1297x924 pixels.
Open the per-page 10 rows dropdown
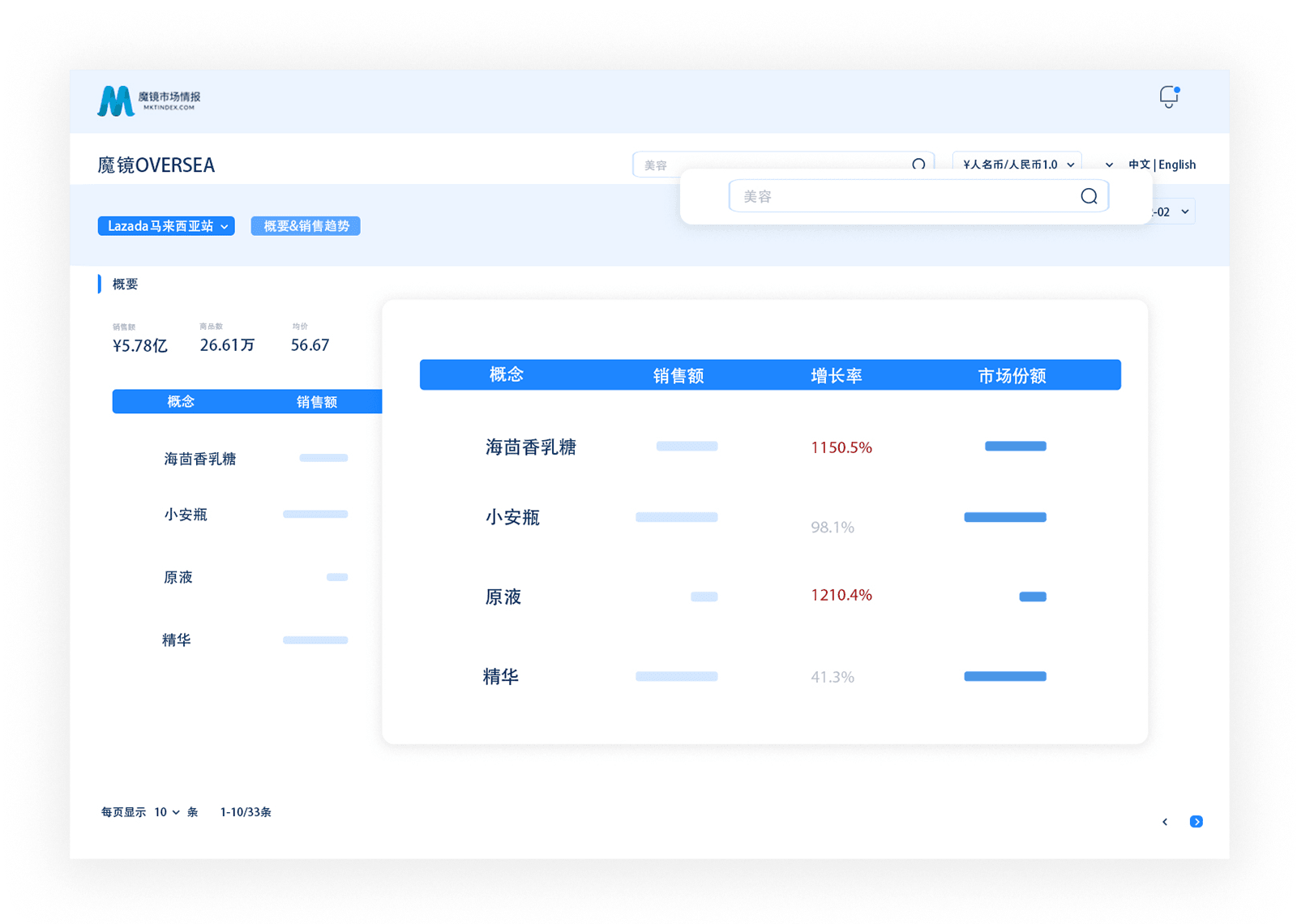167,812
